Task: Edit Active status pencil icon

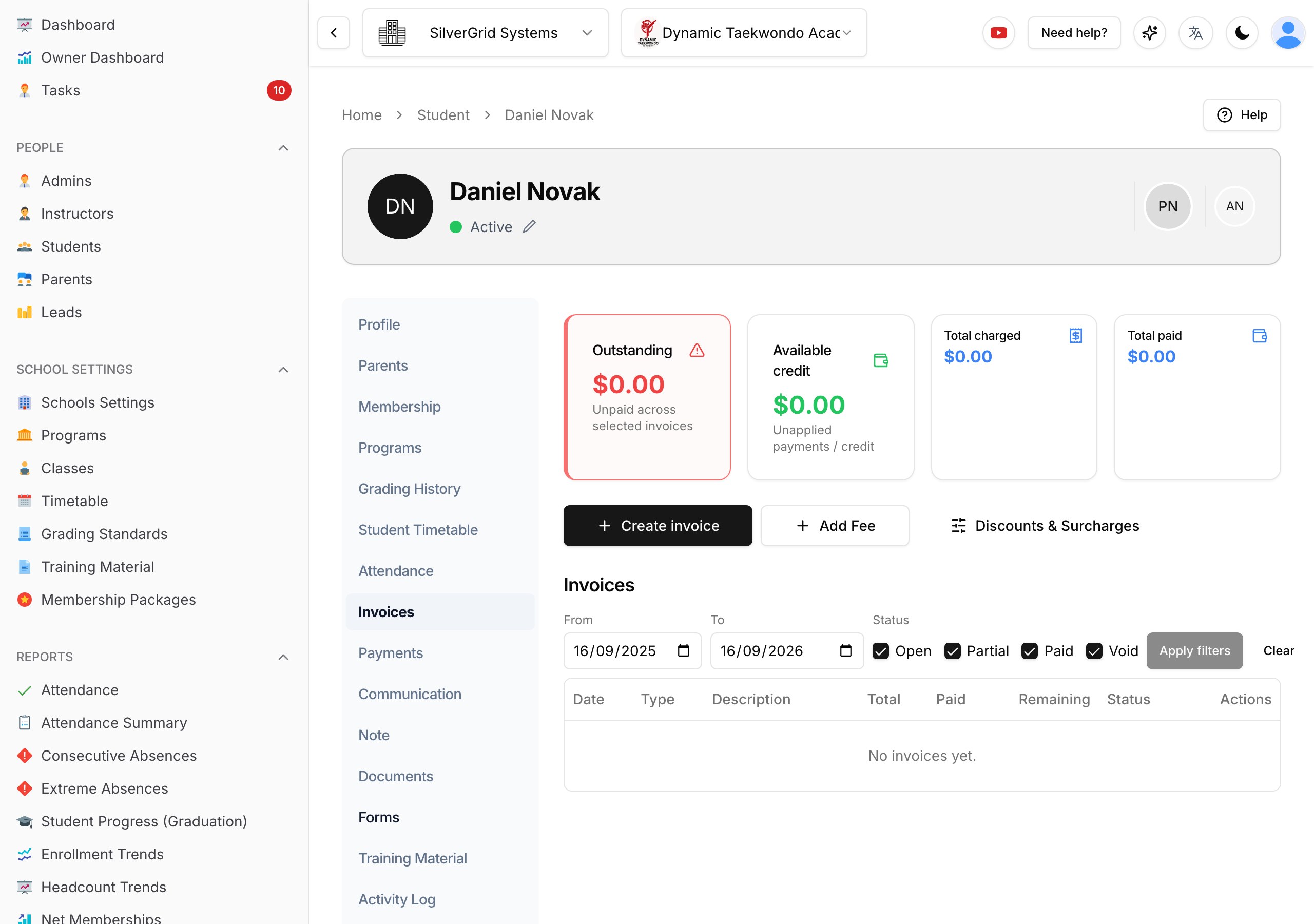Action: [529, 227]
